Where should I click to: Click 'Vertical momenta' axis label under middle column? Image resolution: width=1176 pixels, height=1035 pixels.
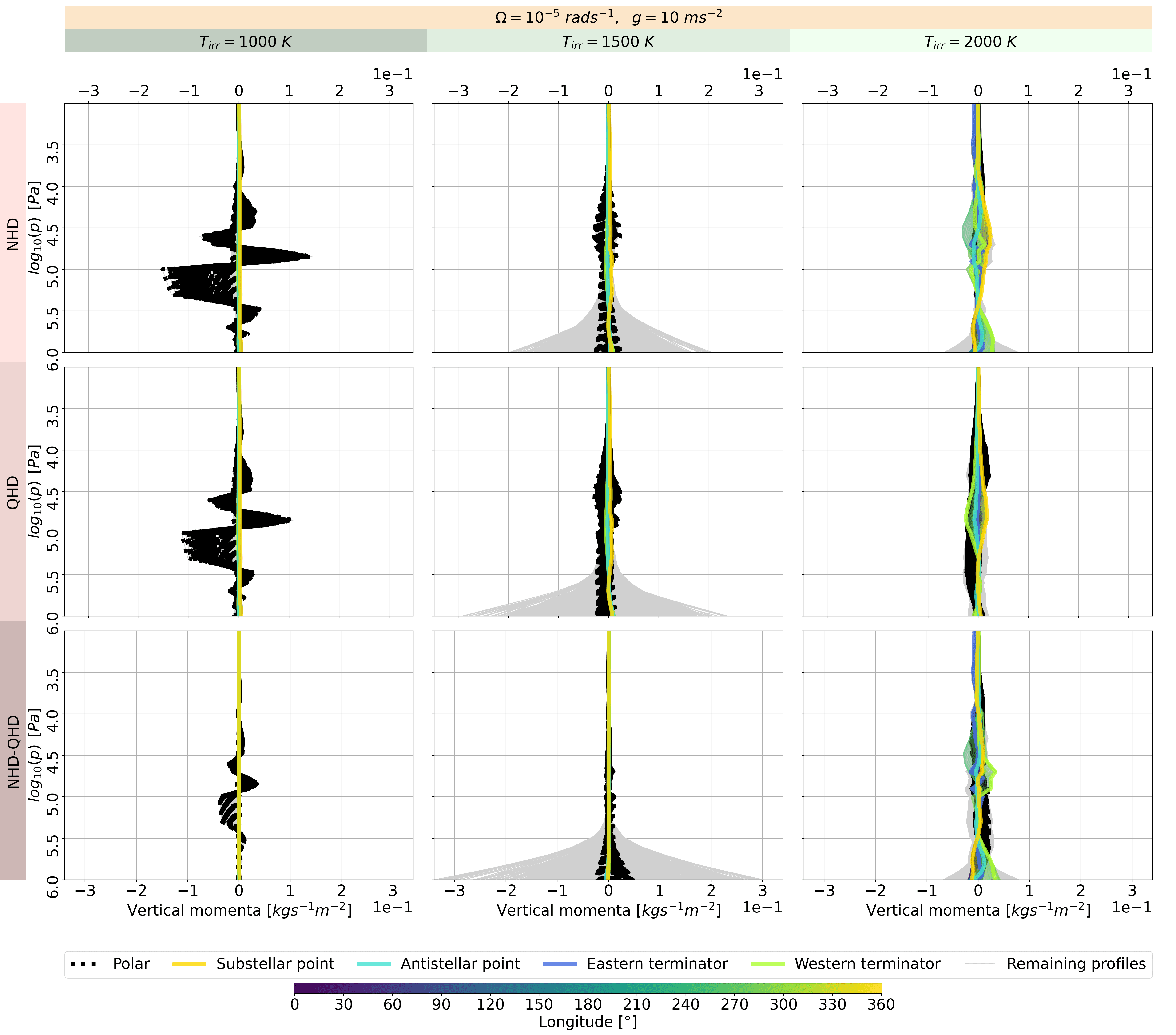609,910
